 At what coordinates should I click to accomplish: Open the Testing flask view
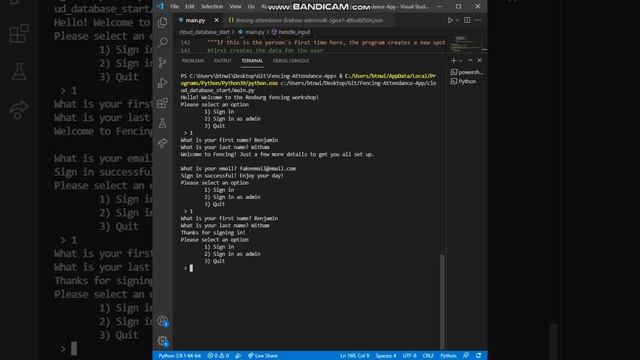(x=162, y=123)
